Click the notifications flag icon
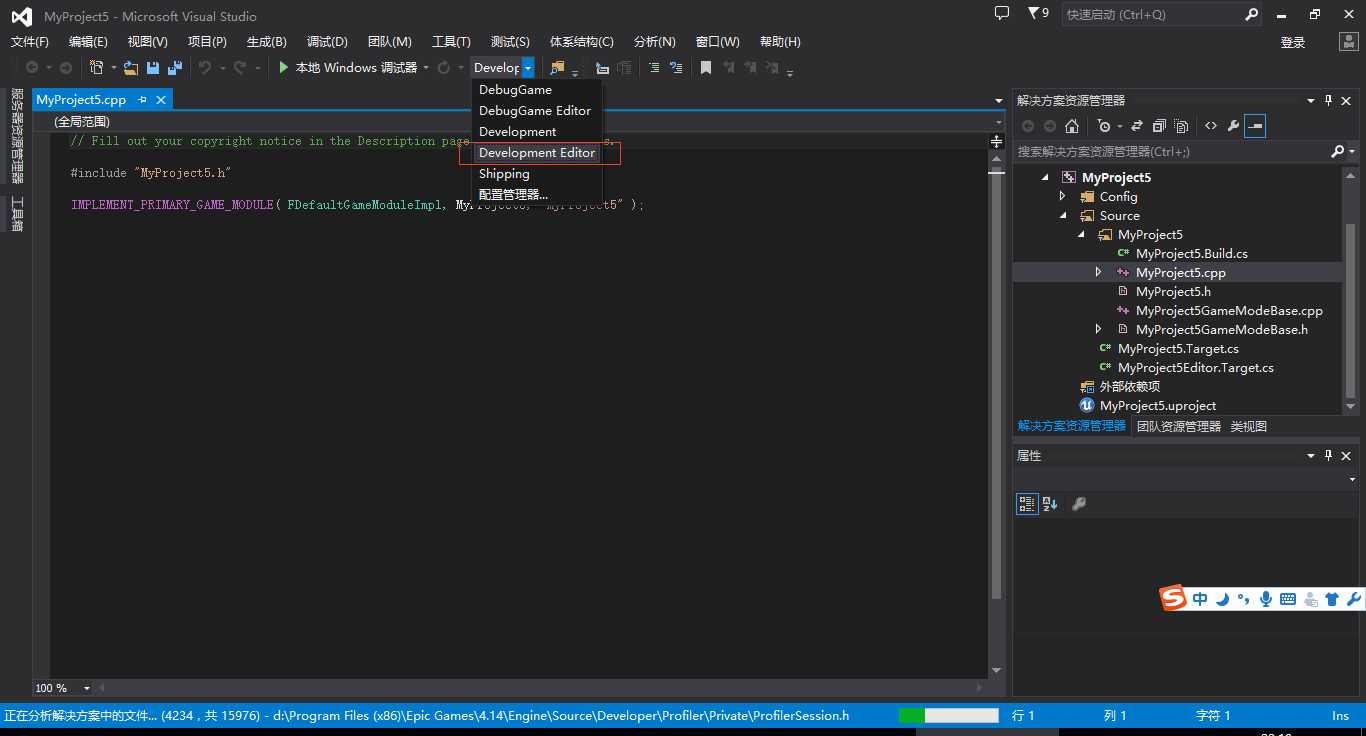Screen dimensions: 1366x736 tap(1033, 14)
